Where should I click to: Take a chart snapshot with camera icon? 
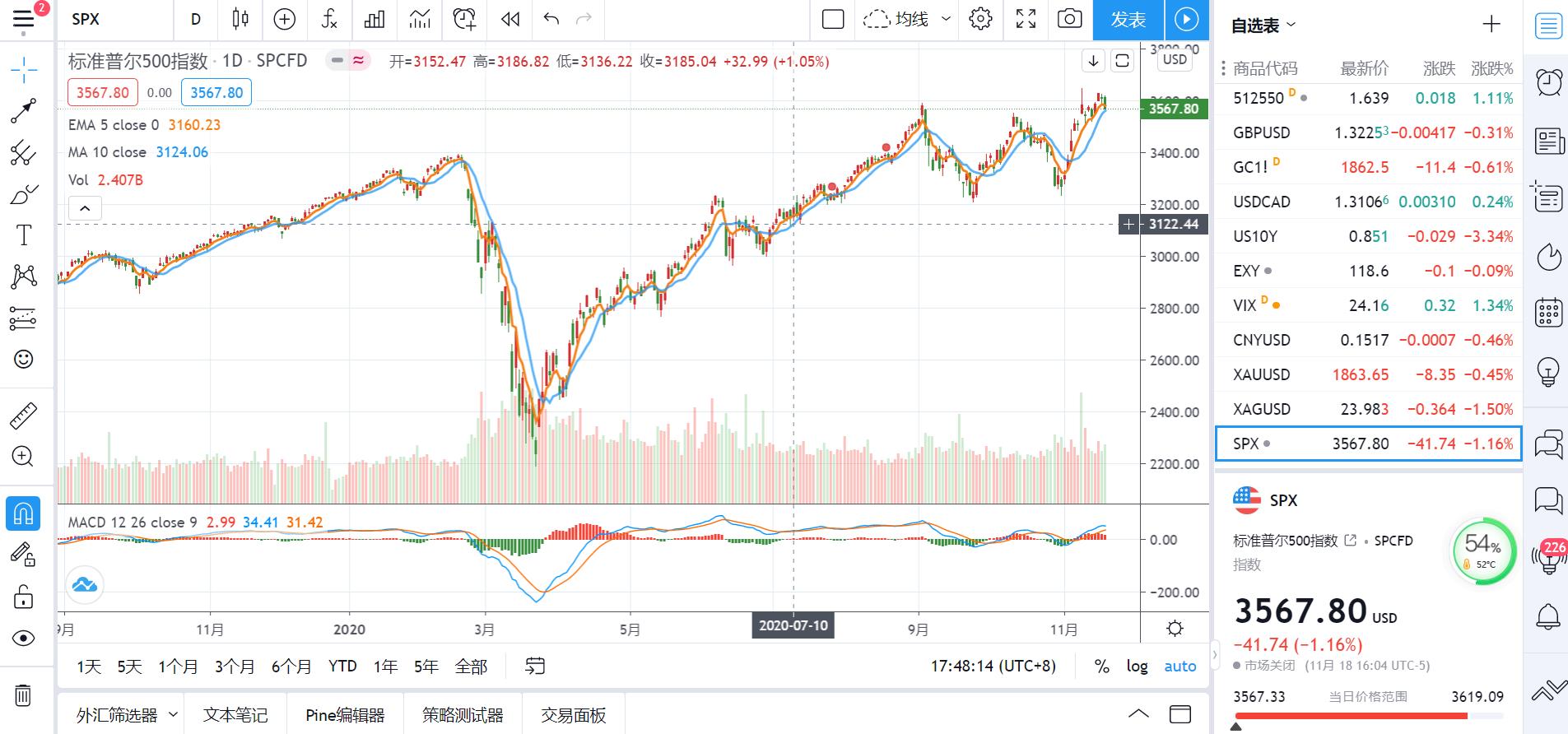click(x=1070, y=19)
